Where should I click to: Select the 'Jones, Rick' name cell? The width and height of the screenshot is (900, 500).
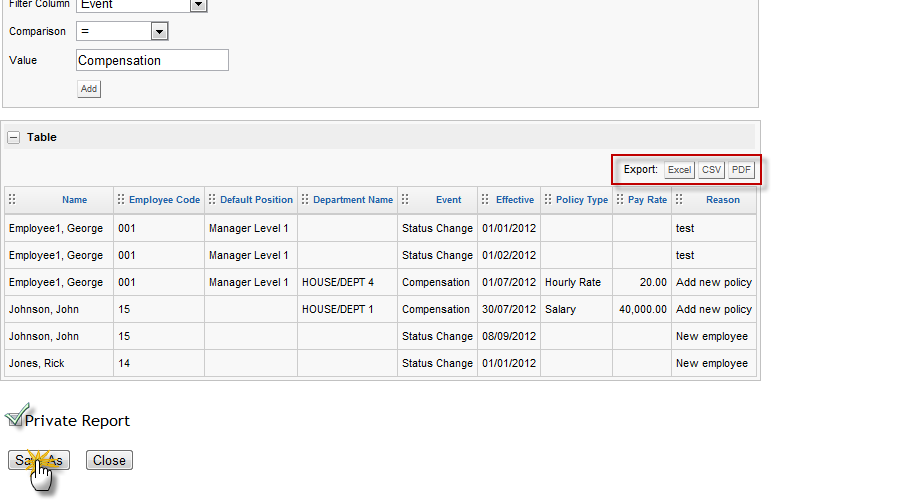59,363
